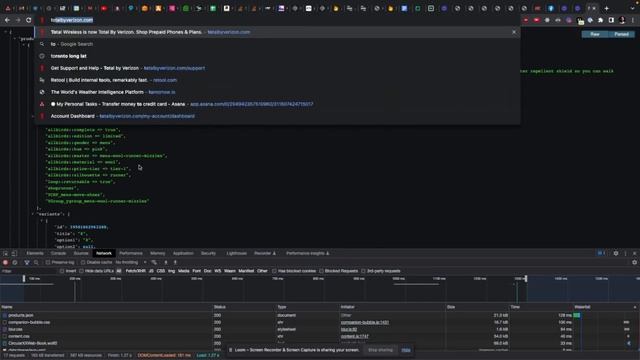640x360 pixels.
Task: Open DevTools settings gear
Action: tap(616, 253)
